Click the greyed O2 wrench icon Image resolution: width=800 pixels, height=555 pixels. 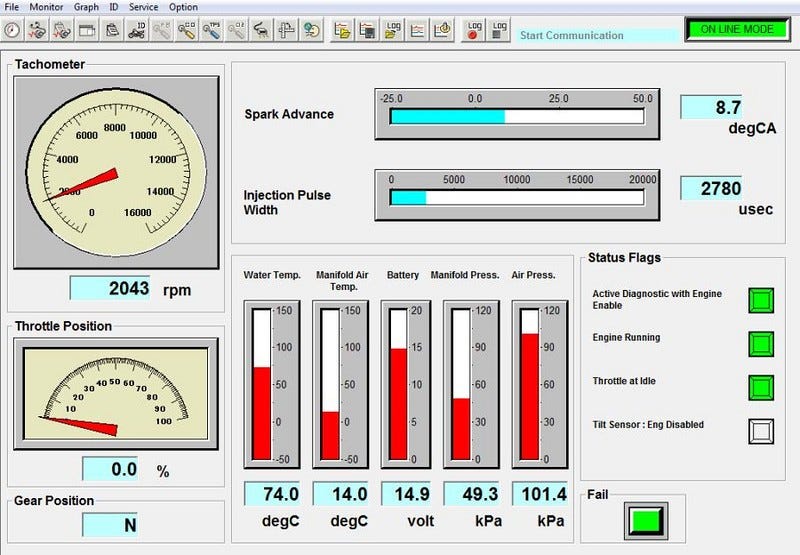237,30
